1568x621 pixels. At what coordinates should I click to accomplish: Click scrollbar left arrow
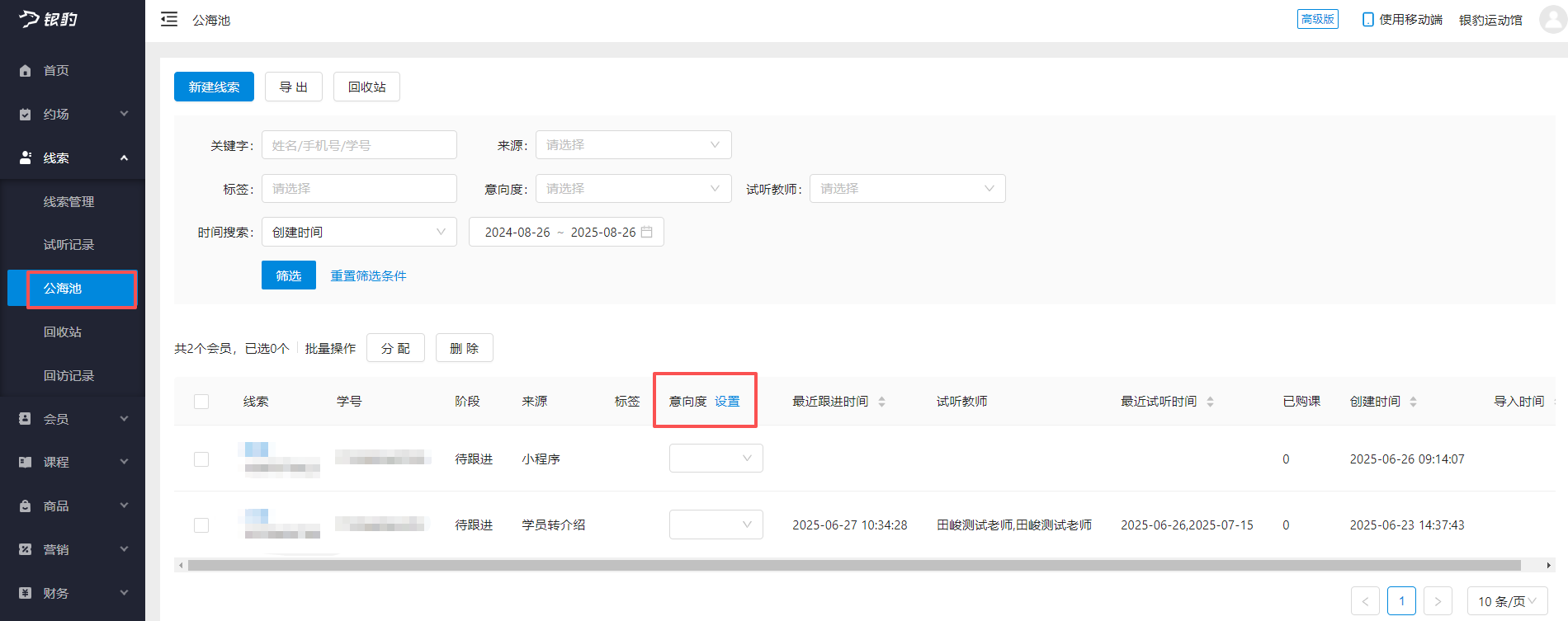click(181, 565)
